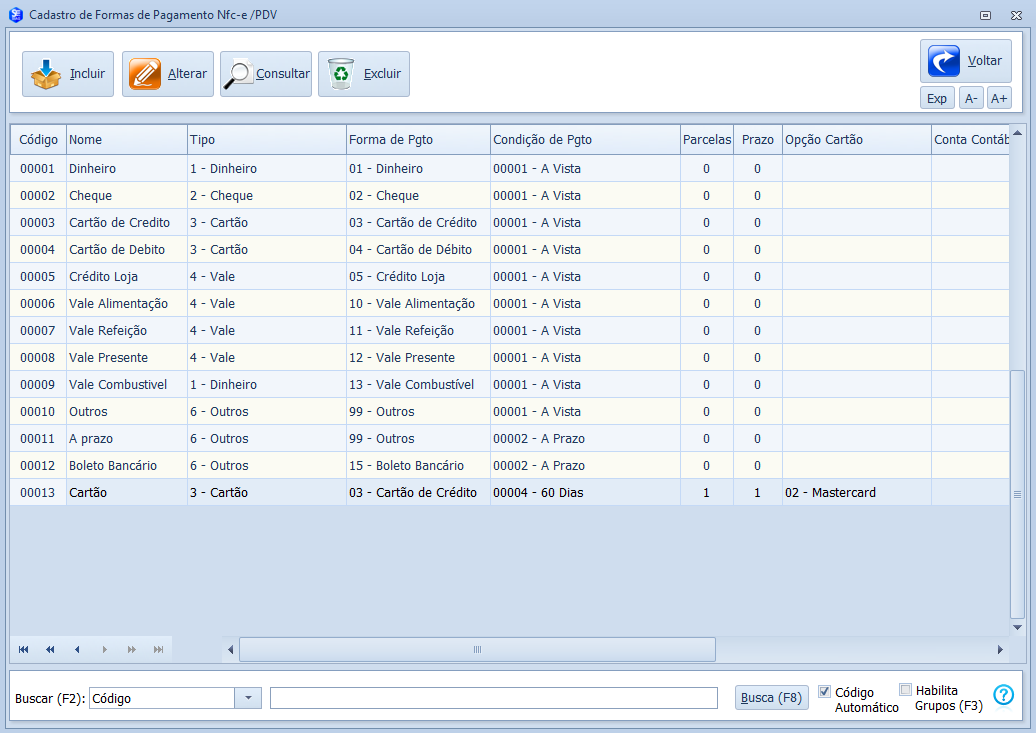Go to previous record arrow

[77, 650]
